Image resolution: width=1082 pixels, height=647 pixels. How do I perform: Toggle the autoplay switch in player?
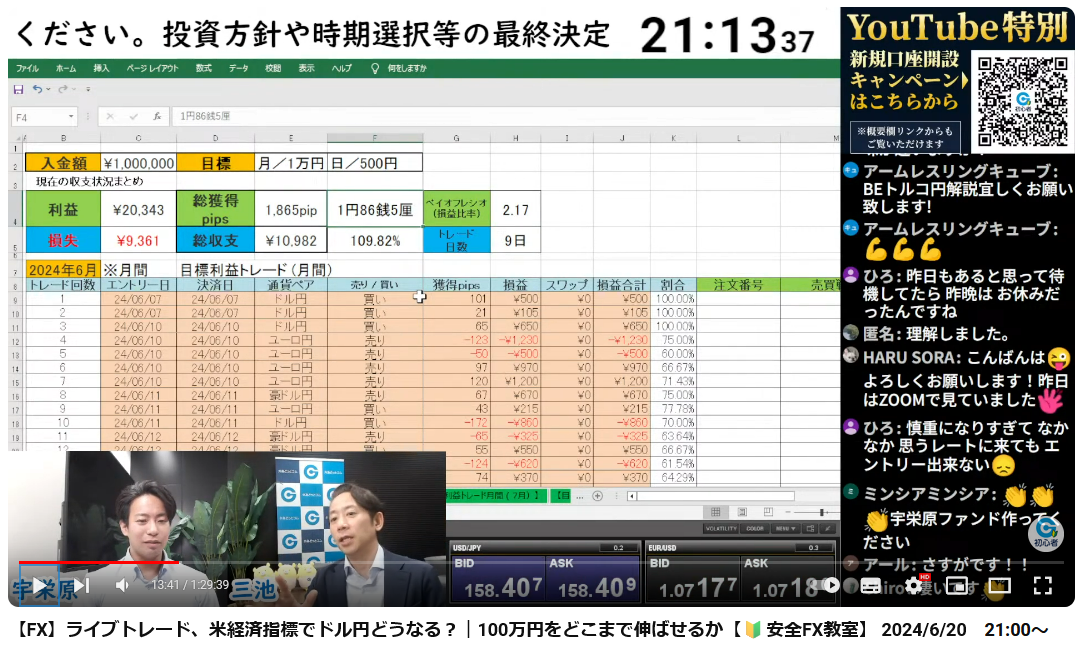tap(828, 585)
